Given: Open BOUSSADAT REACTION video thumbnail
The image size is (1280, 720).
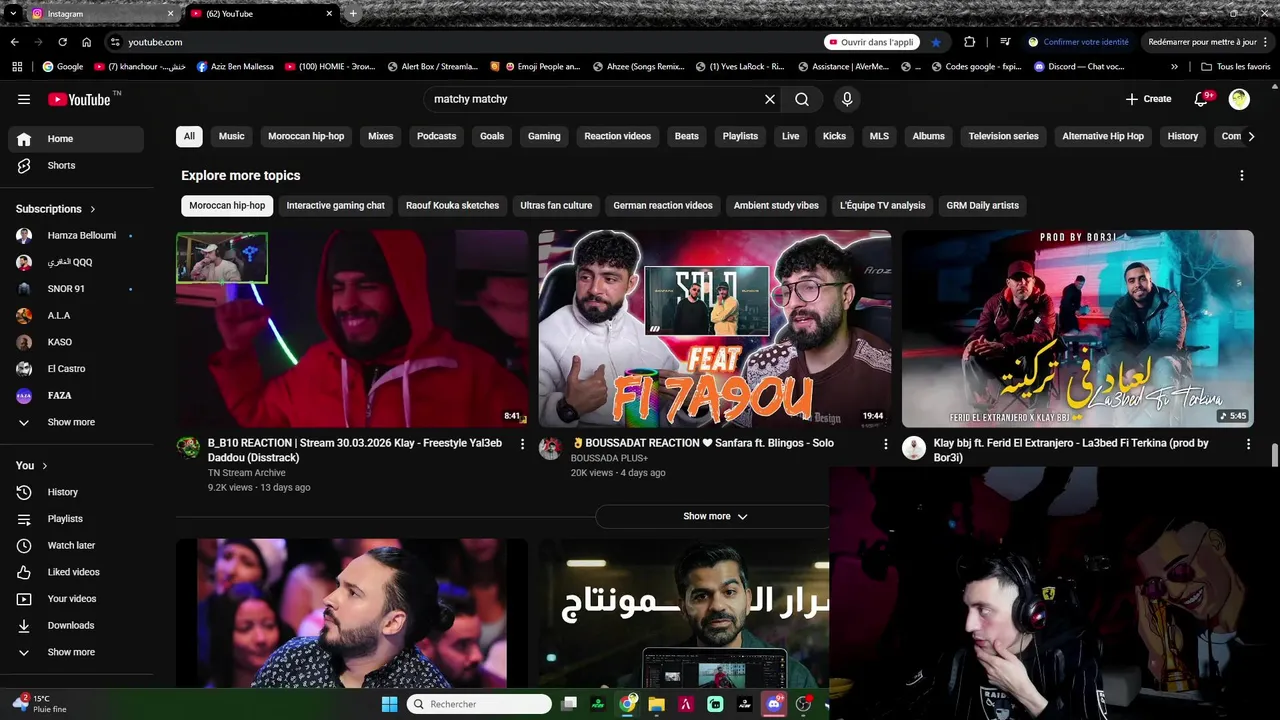Looking at the screenshot, I should [715, 329].
